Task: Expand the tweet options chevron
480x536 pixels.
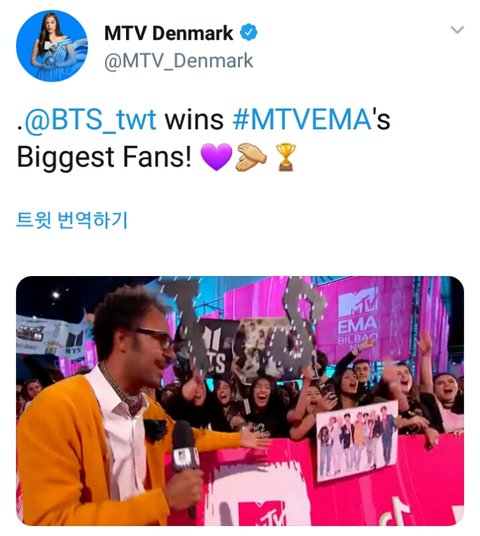Action: [457, 30]
